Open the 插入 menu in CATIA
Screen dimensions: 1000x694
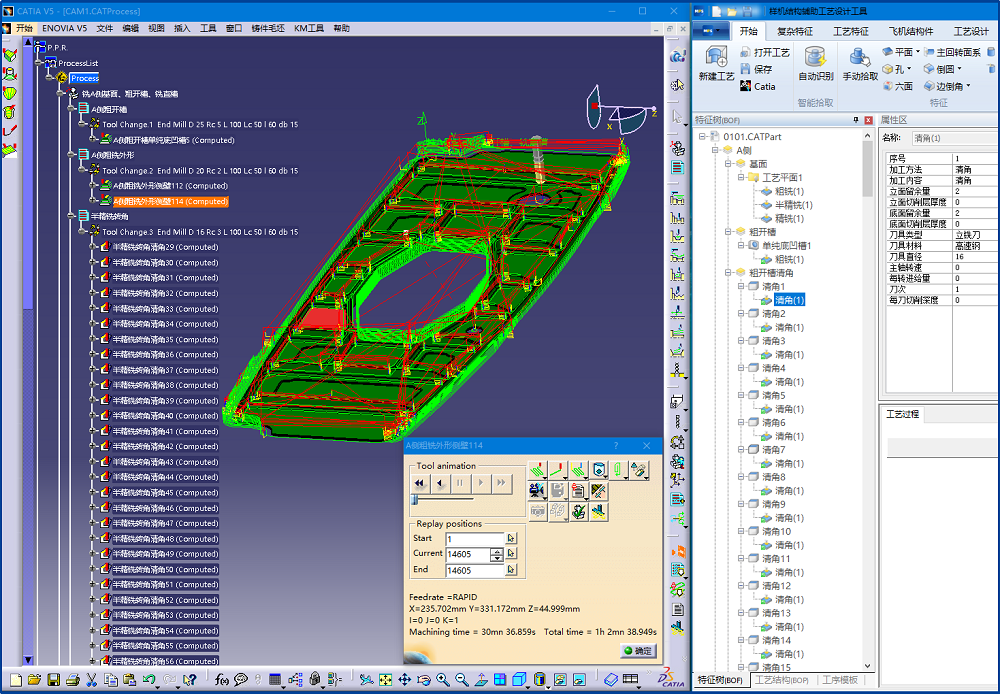click(x=182, y=28)
